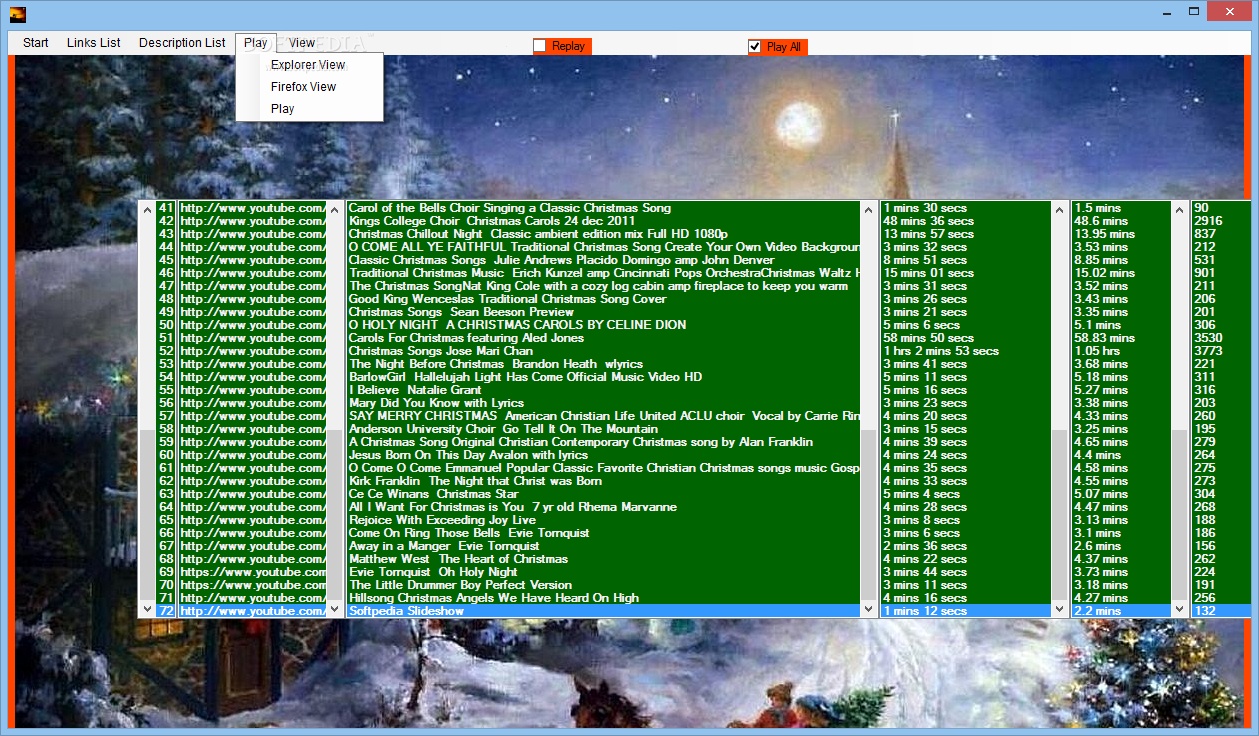The image size is (1259, 736).
Task: Open the Start menu item
Action: (x=36, y=43)
